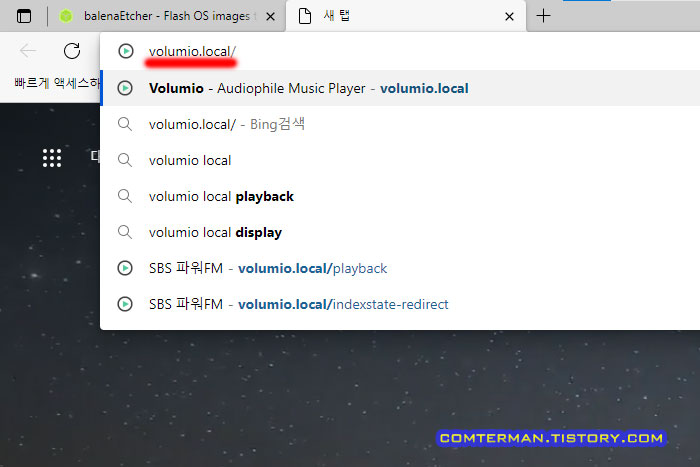Image resolution: width=700 pixels, height=467 pixels.
Task: Switch to the balenaEtcher tab
Action: click(x=168, y=16)
